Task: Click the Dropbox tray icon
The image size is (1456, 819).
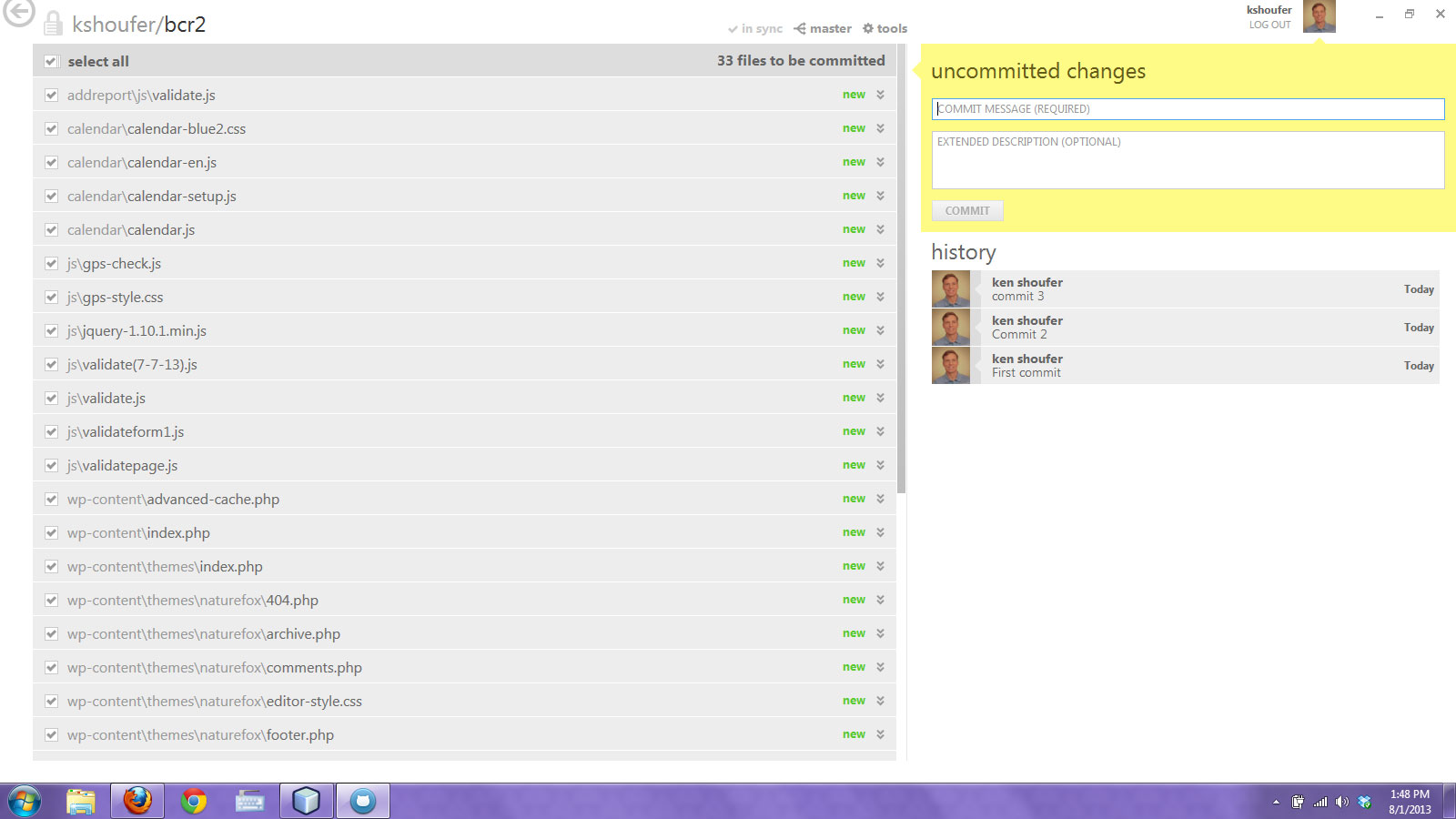Action: 1364,802
